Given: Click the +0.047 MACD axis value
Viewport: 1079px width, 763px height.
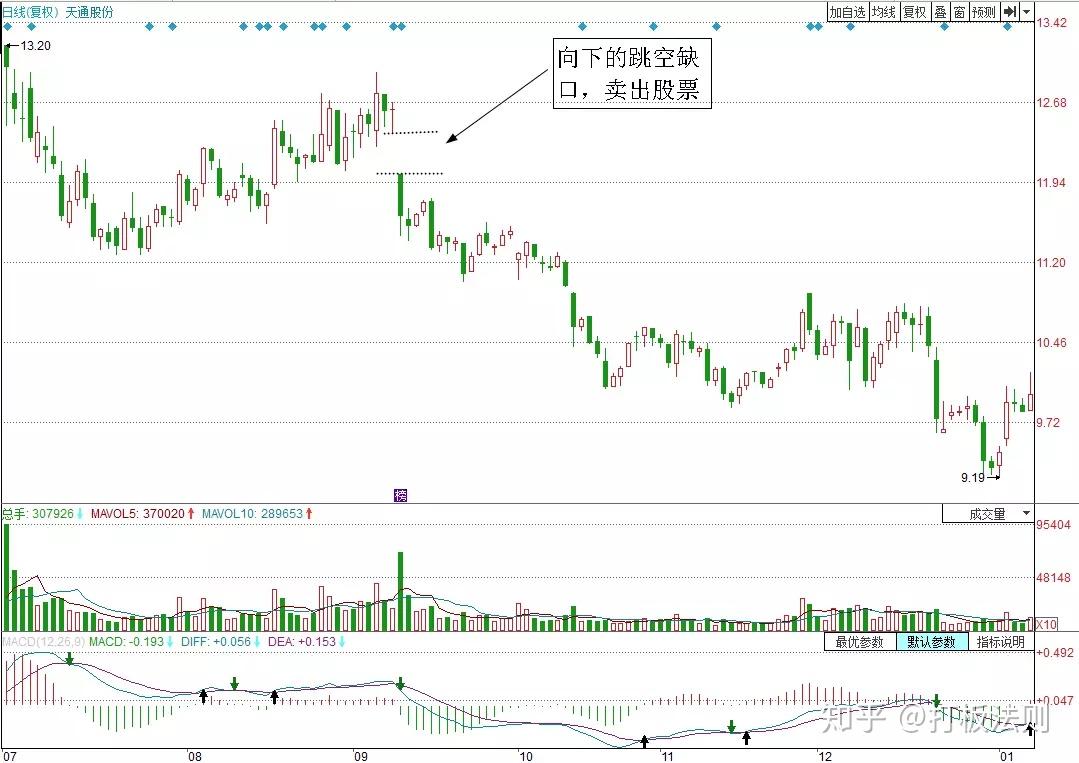Looking at the screenshot, I should pos(1054,700).
